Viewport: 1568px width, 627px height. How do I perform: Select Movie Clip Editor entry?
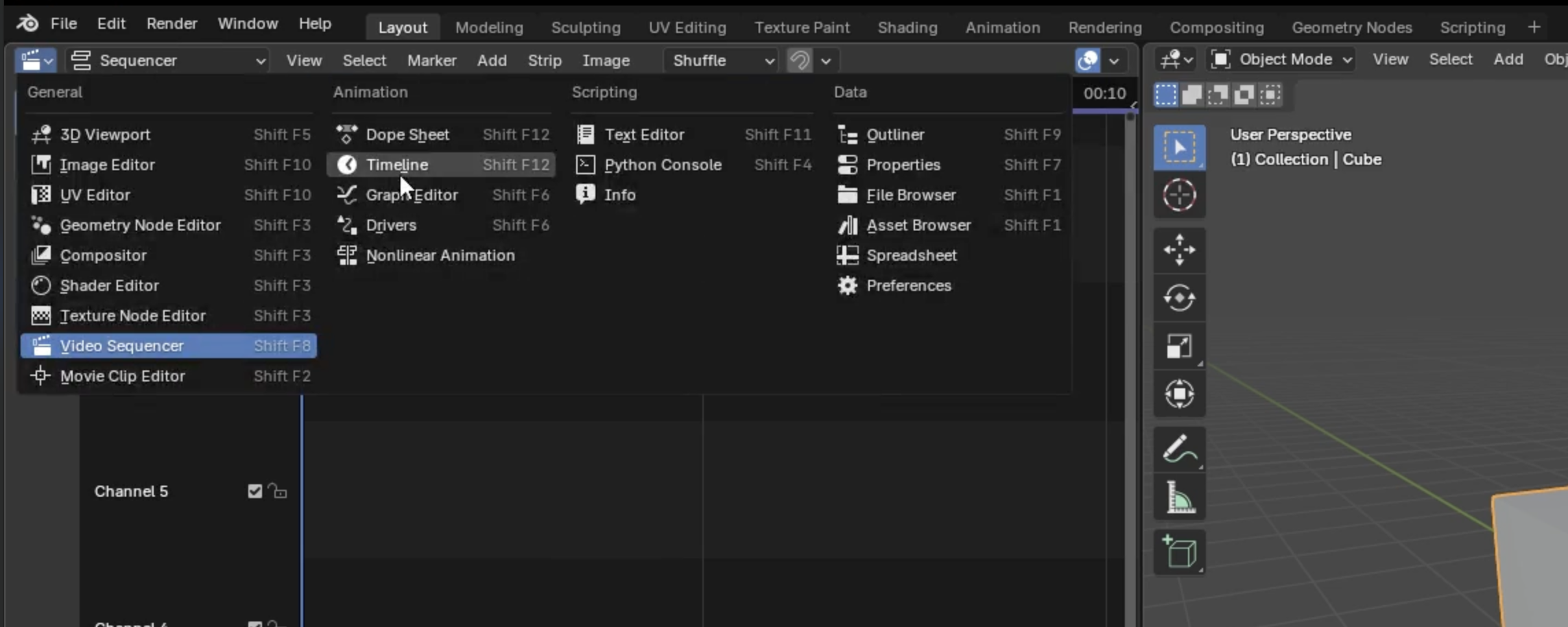[169, 376]
